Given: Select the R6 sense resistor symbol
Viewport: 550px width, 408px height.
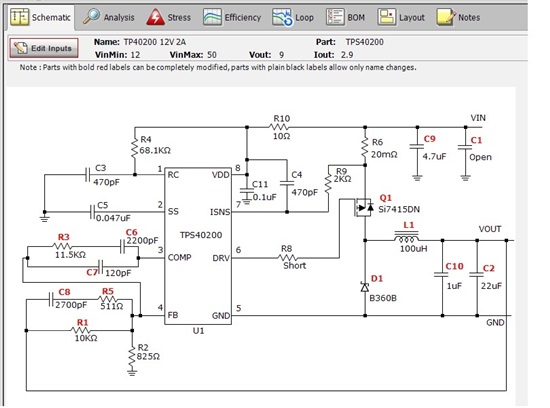Looking at the screenshot, I should point(365,148).
